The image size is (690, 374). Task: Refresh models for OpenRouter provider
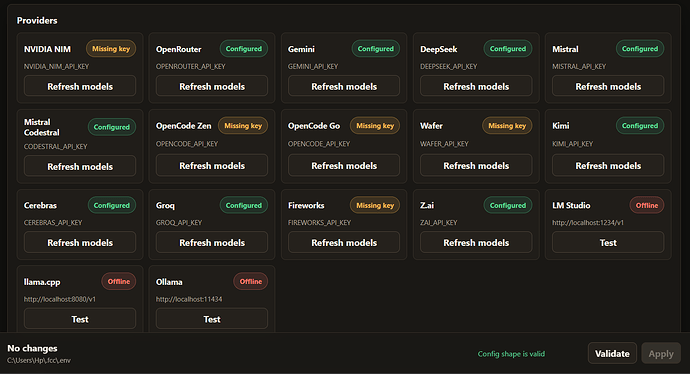click(212, 86)
